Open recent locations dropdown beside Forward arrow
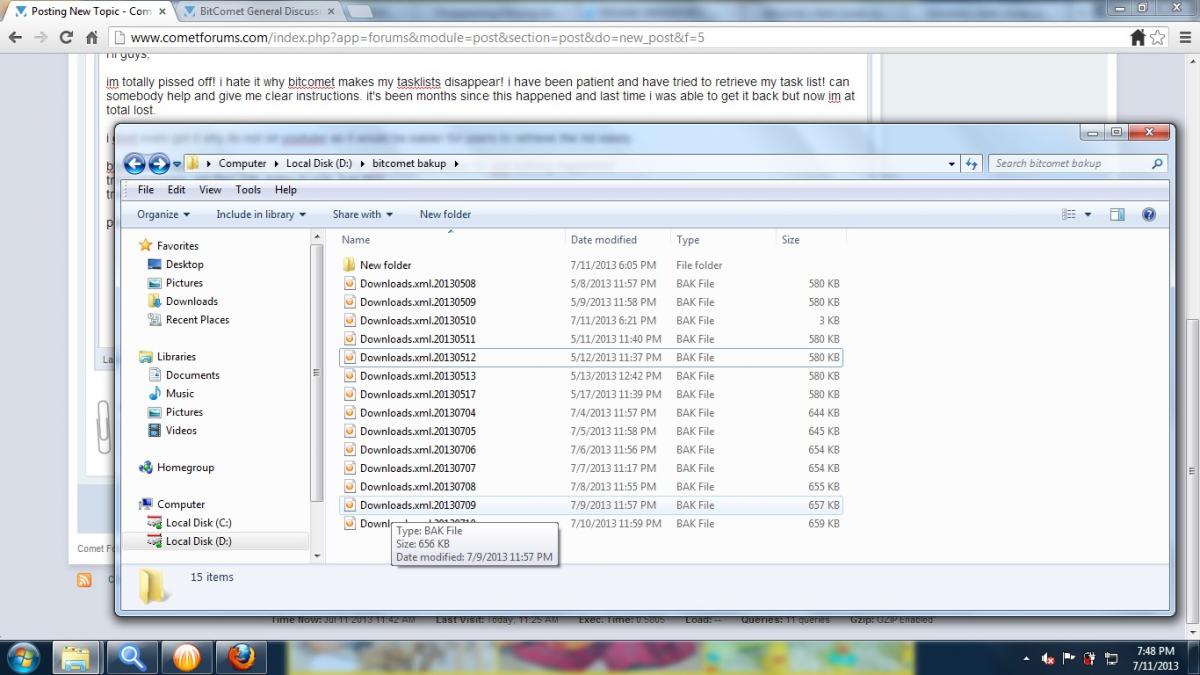This screenshot has width=1200, height=675. tap(177, 164)
